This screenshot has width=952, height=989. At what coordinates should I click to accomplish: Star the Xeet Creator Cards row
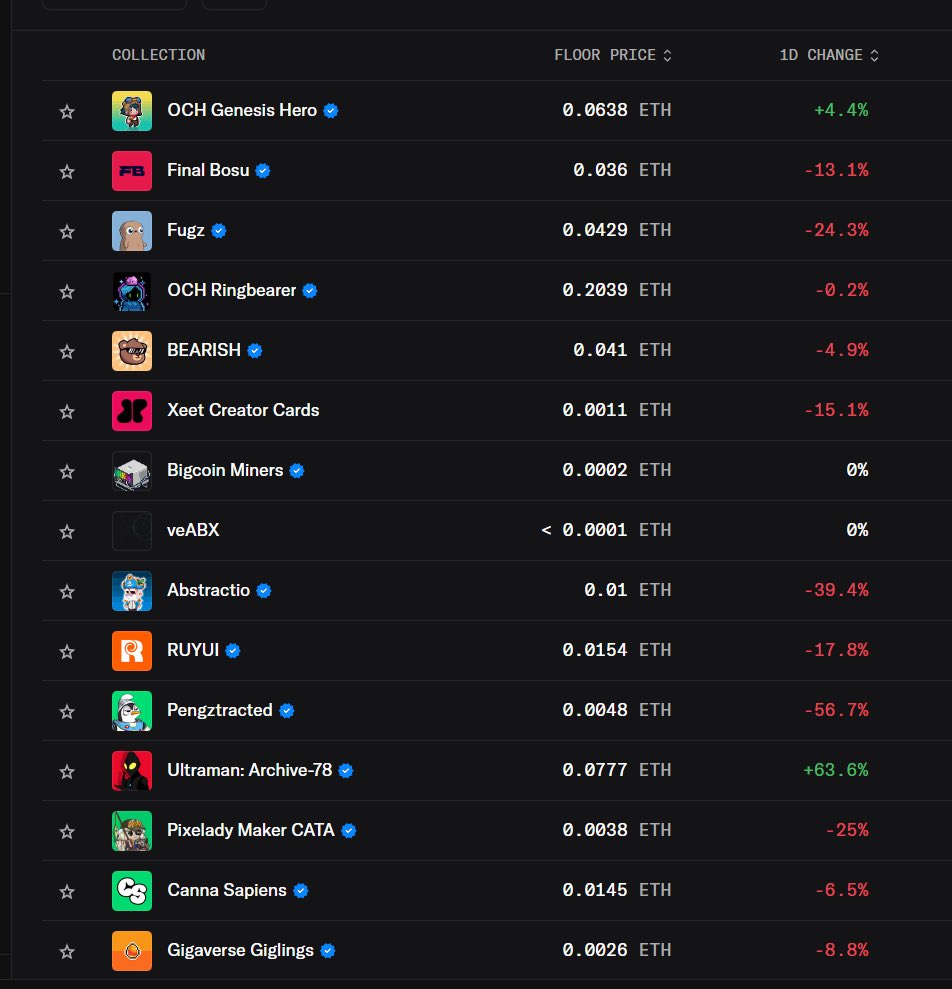tap(67, 411)
